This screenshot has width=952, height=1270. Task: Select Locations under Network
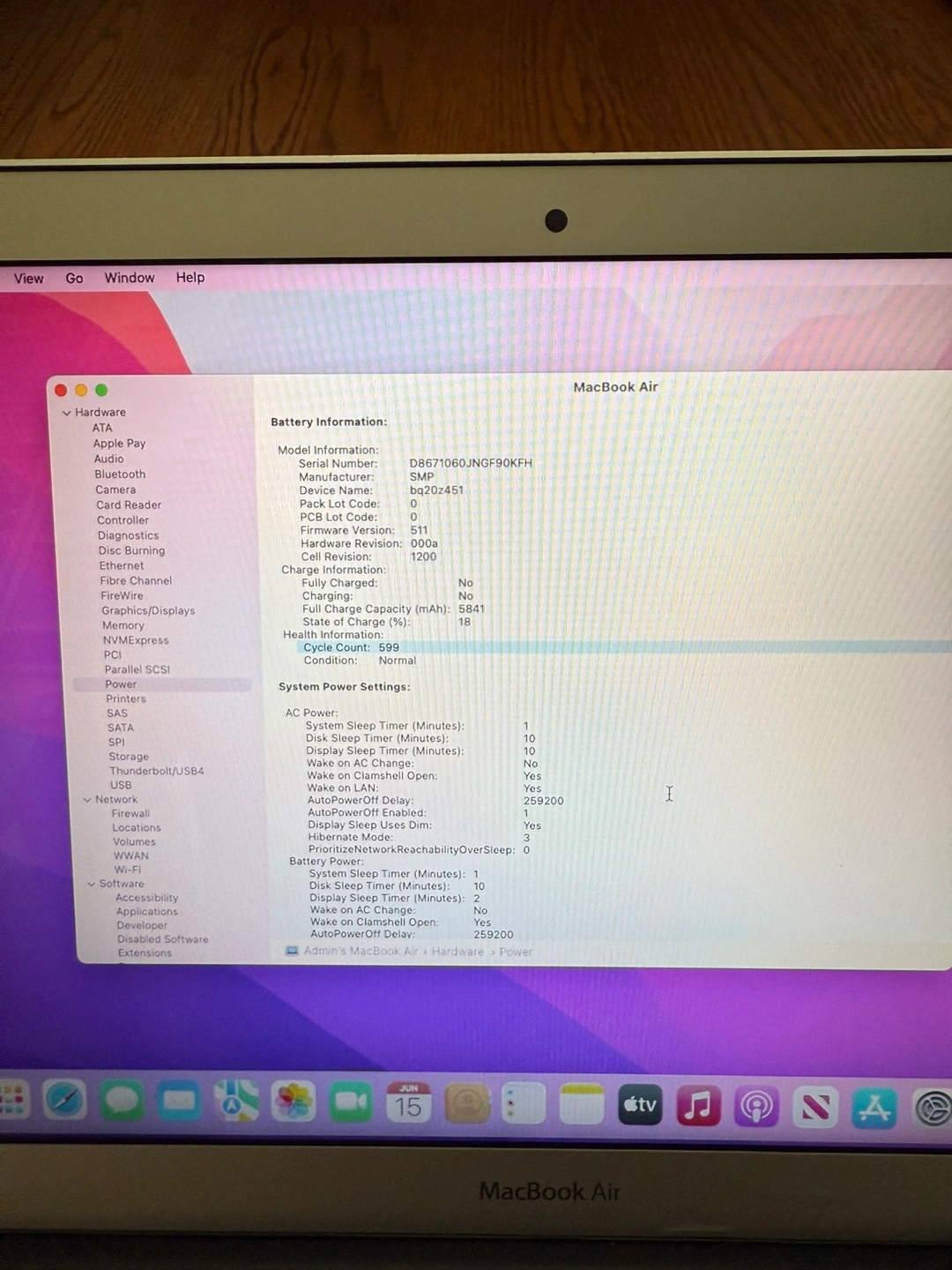136,827
